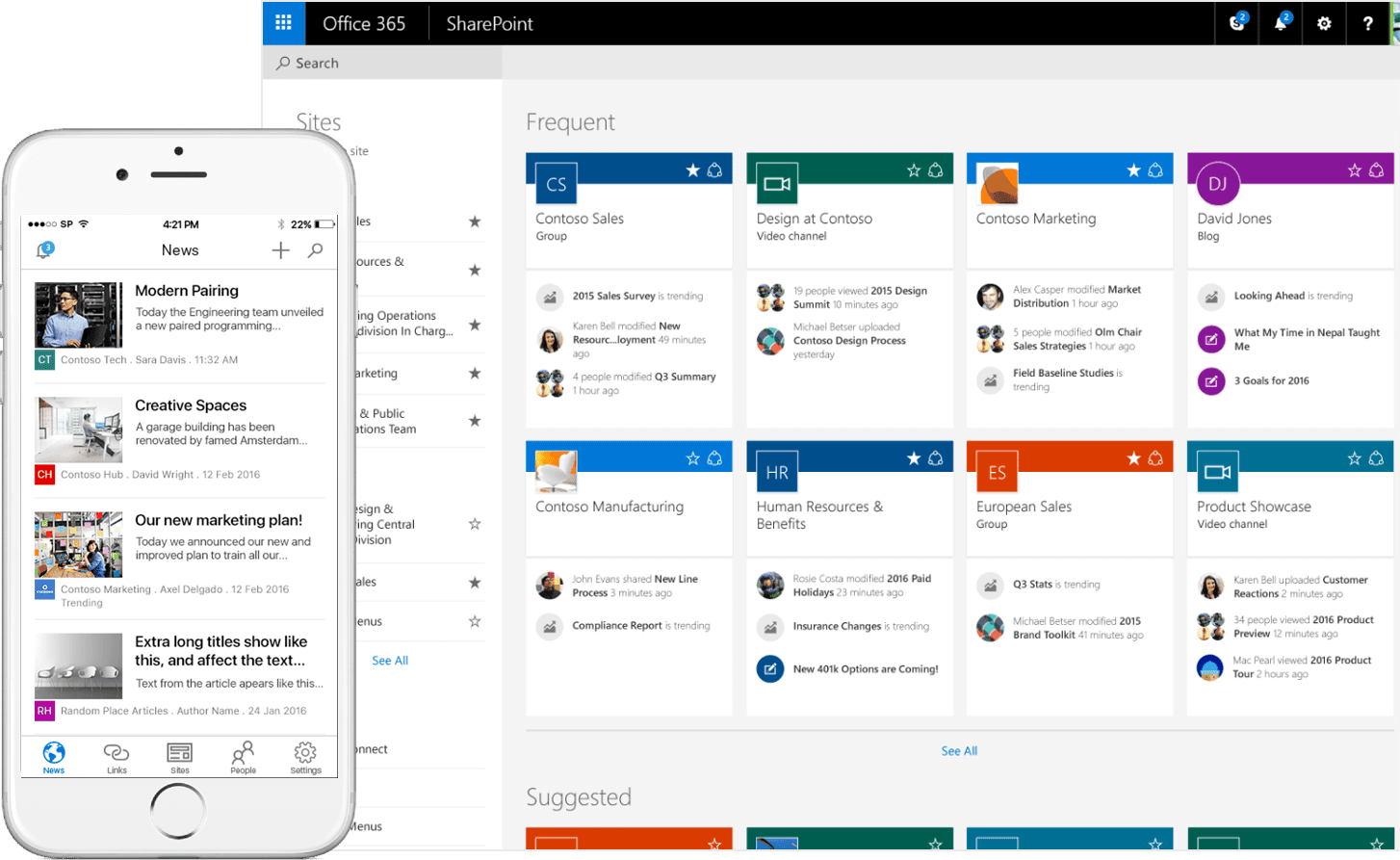Open the Settings tab on the phone
1400x860 pixels.
pyautogui.click(x=305, y=758)
